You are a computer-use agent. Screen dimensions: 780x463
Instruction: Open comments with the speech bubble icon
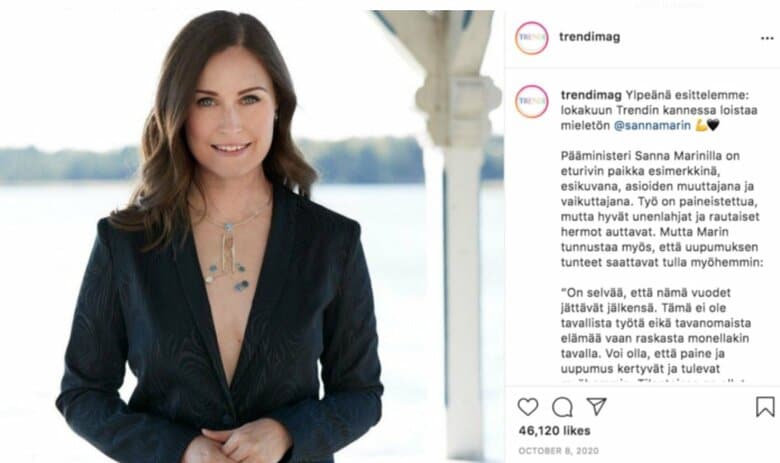[562, 406]
